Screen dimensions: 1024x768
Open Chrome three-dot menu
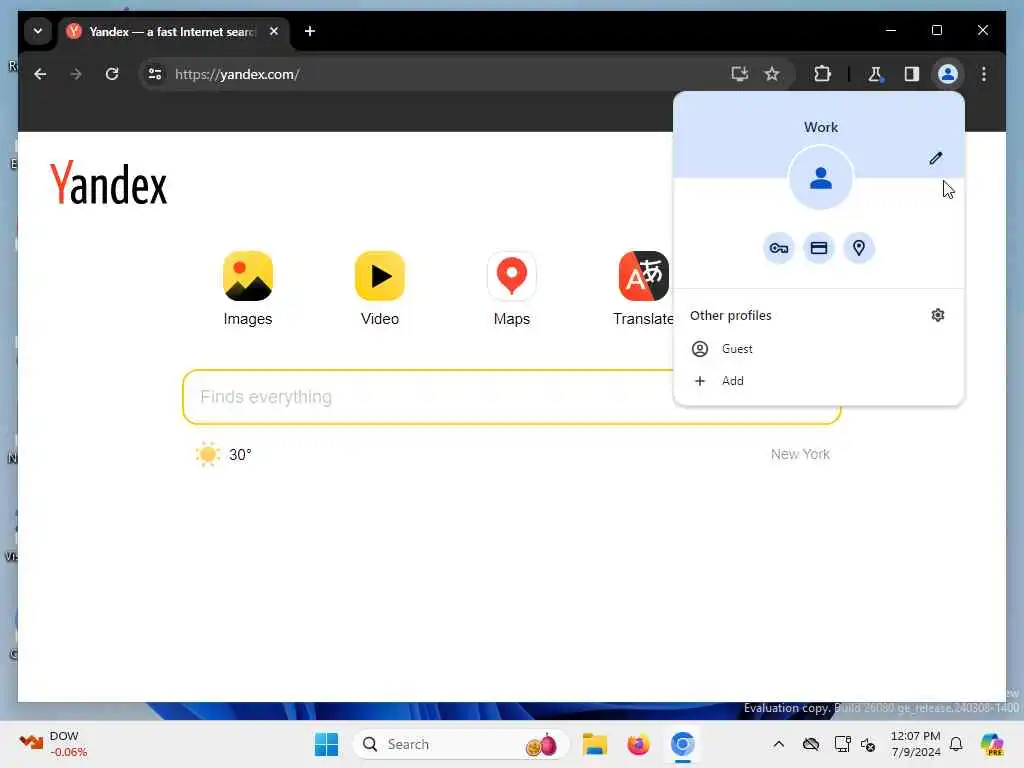(984, 74)
